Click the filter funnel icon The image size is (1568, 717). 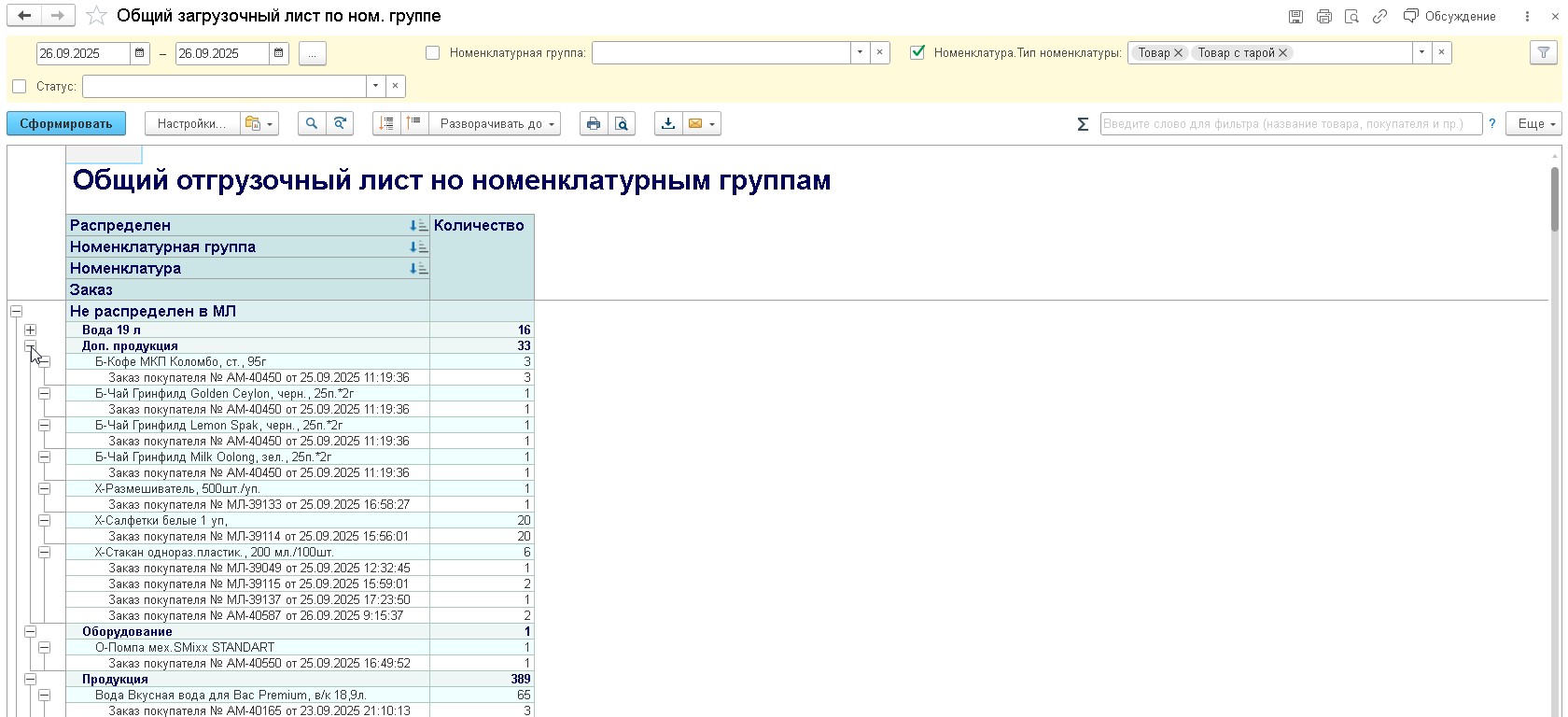[x=1544, y=53]
